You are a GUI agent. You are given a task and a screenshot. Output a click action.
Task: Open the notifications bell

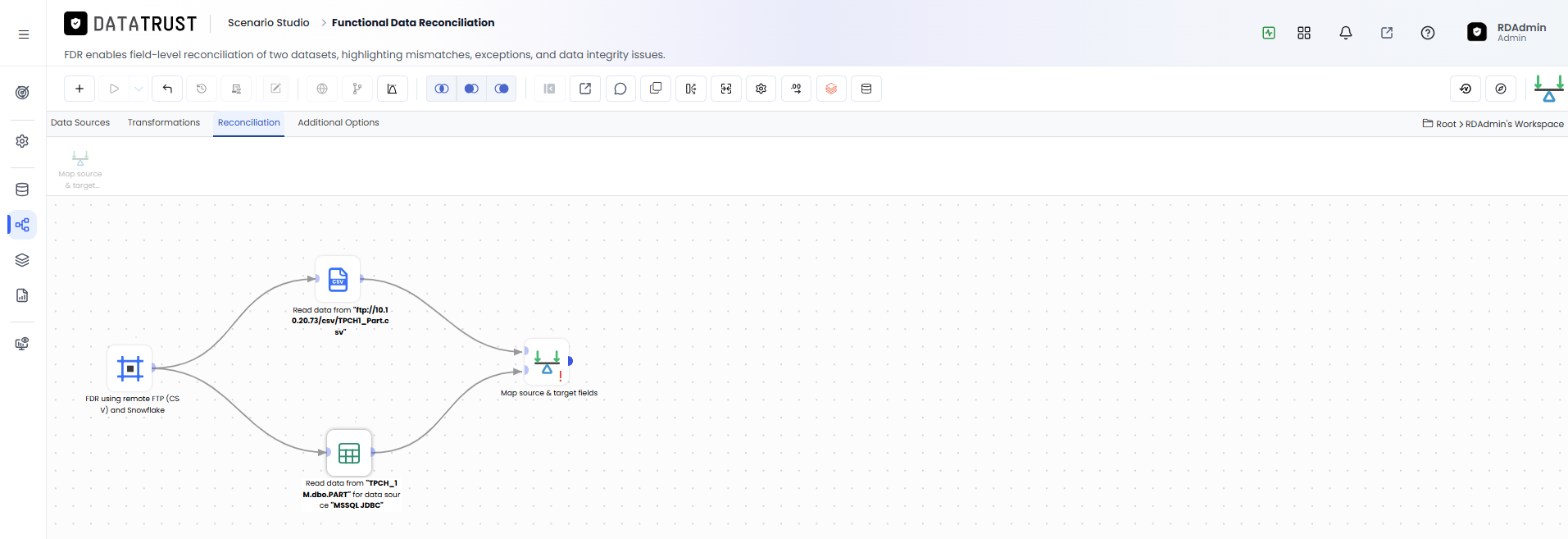pyautogui.click(x=1346, y=33)
